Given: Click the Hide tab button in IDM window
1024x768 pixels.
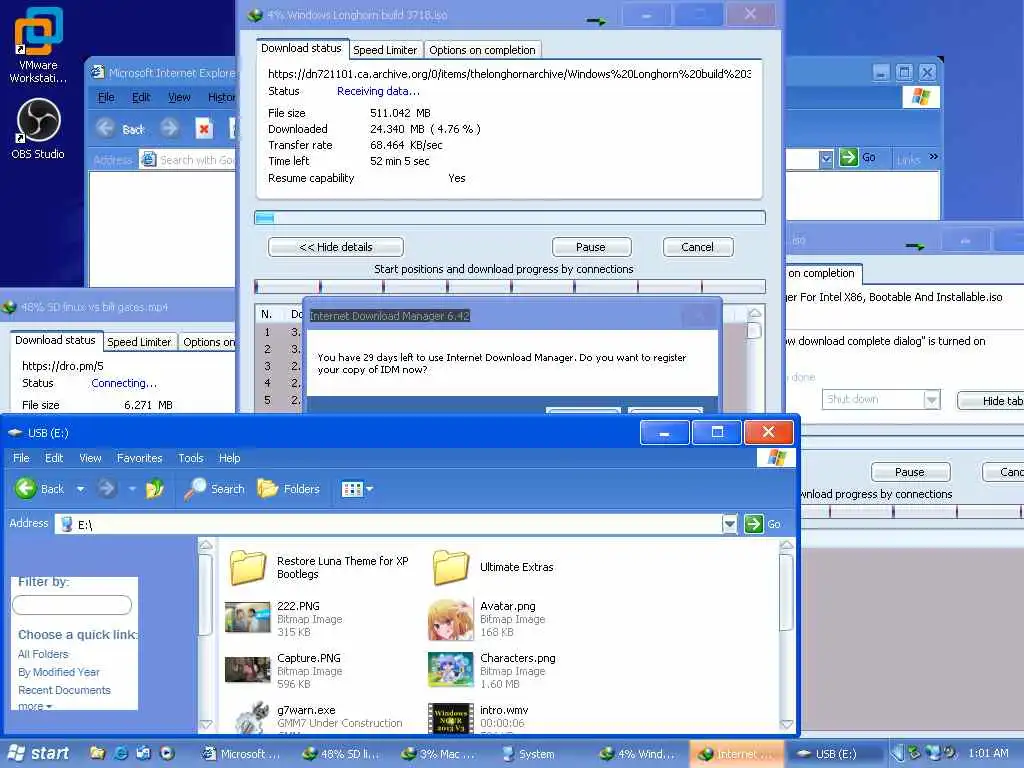Looking at the screenshot, I should coord(993,400).
